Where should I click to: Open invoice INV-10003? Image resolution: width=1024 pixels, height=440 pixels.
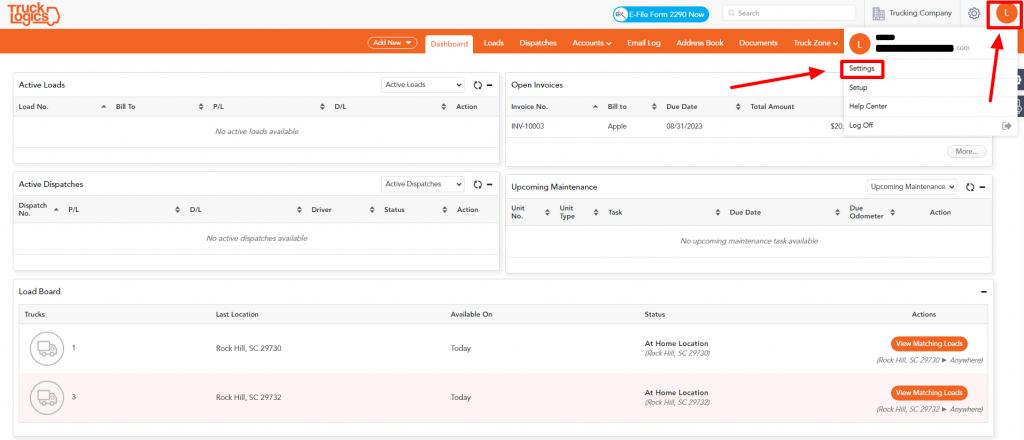pyautogui.click(x=528, y=127)
